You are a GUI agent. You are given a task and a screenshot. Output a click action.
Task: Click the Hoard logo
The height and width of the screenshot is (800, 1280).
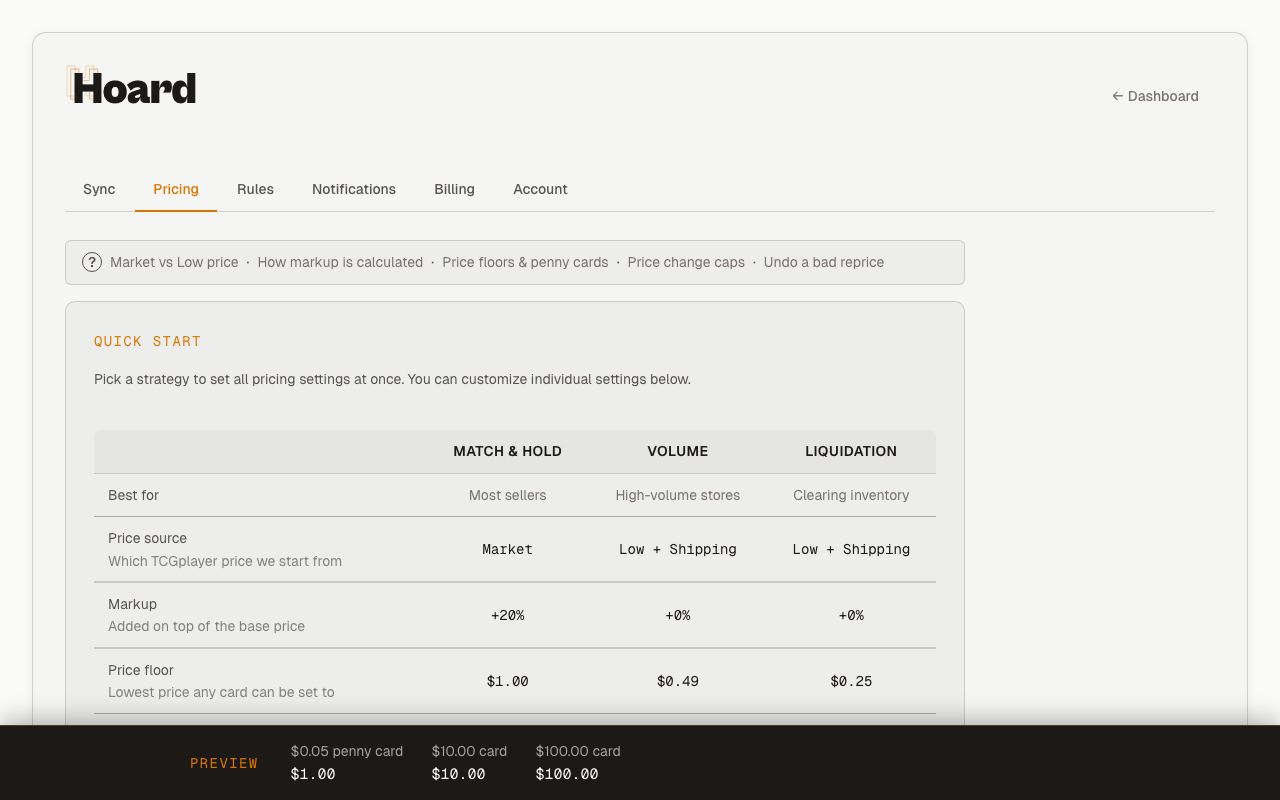[131, 87]
